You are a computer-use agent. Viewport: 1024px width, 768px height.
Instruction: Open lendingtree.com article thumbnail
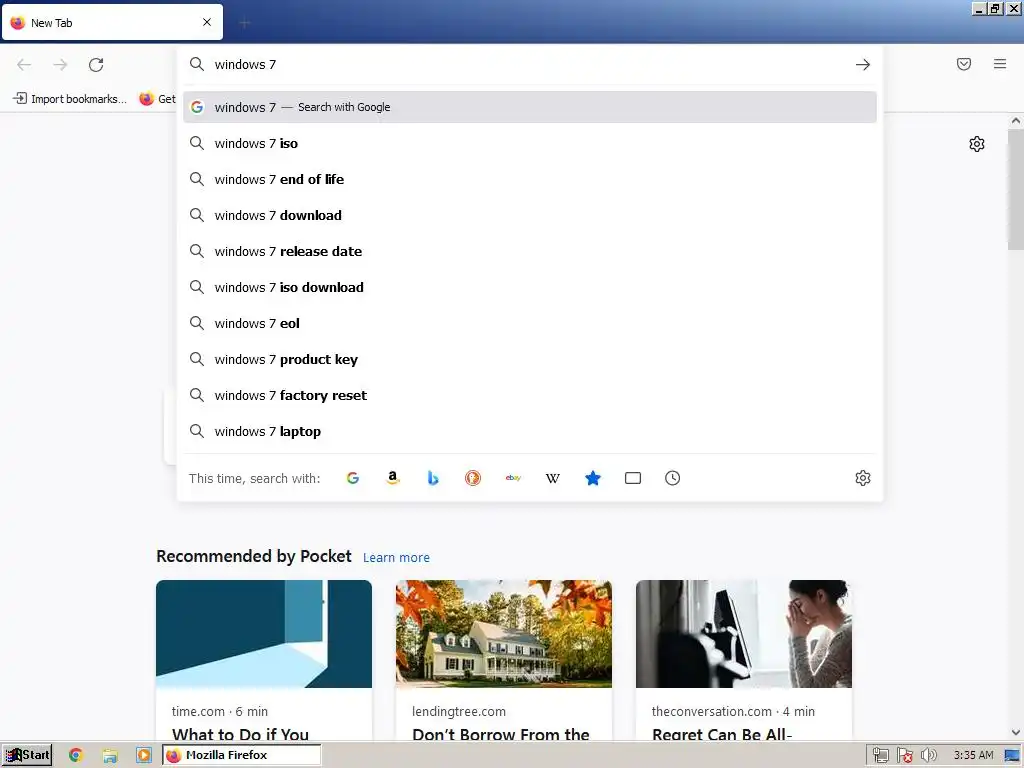point(504,633)
